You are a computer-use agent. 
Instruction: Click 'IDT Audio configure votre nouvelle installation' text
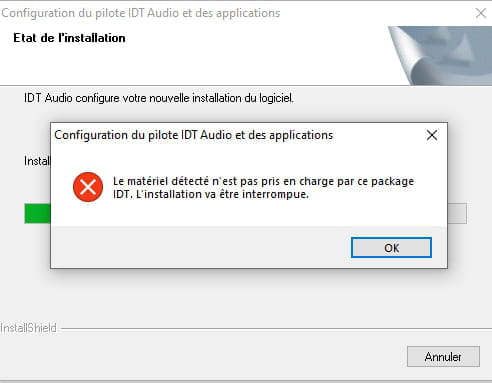pos(159,98)
